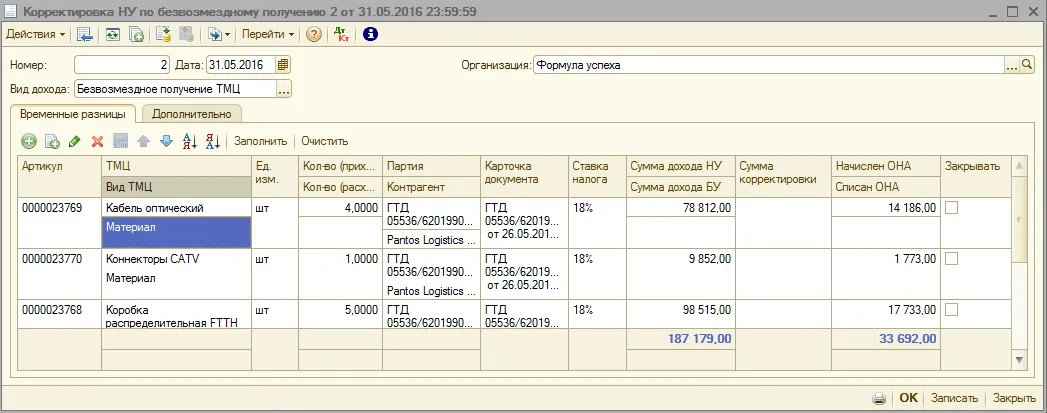Click the Вид ТМЦ column header

[176, 187]
